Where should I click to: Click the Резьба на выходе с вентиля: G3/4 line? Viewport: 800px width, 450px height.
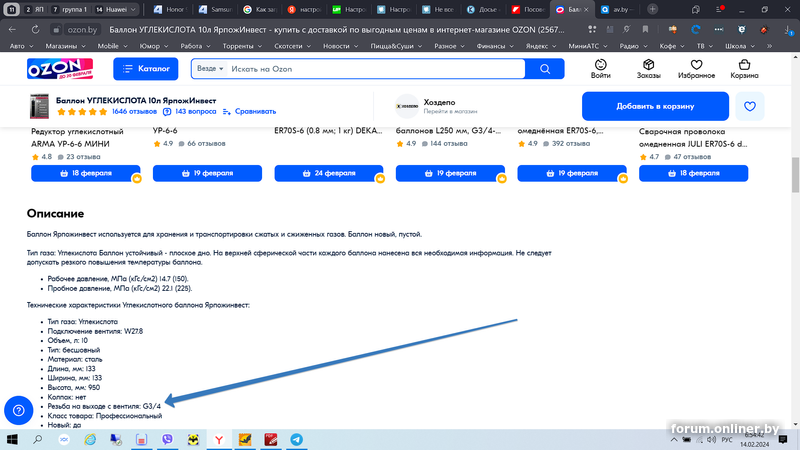coord(104,406)
